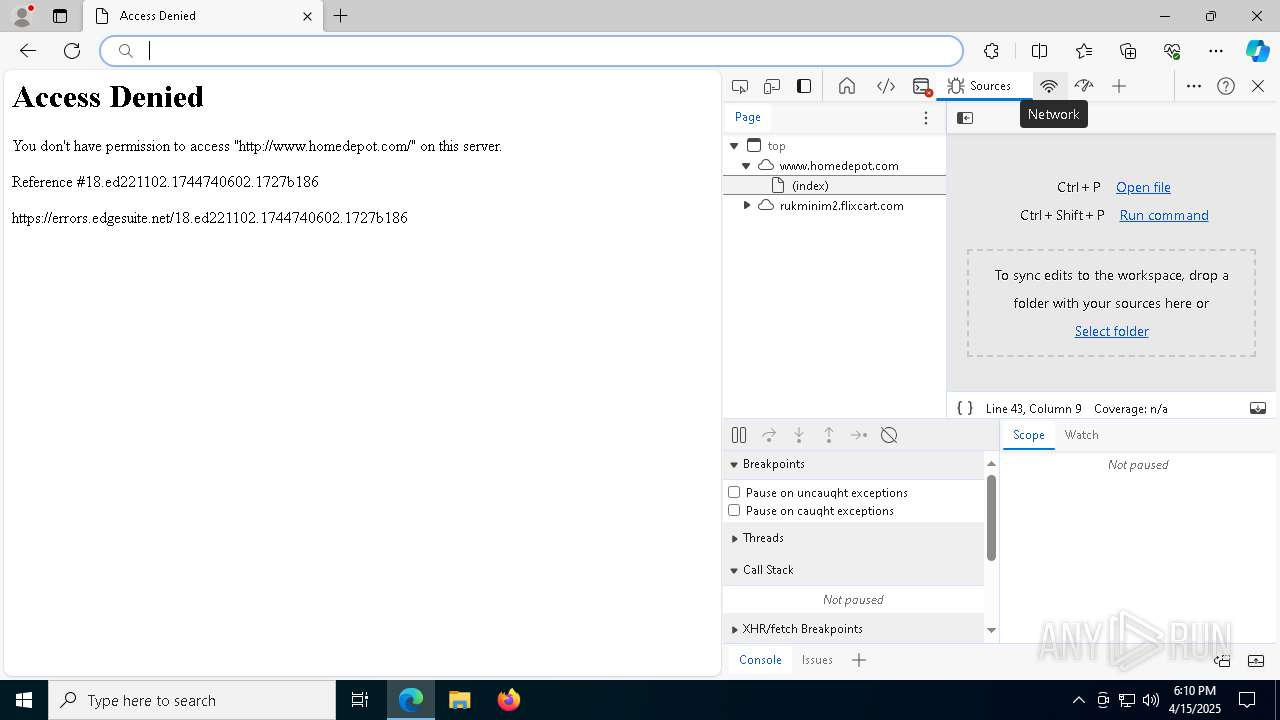This screenshot has width=1280, height=720.
Task: Launch Firefox from the taskbar
Action: [x=509, y=700]
